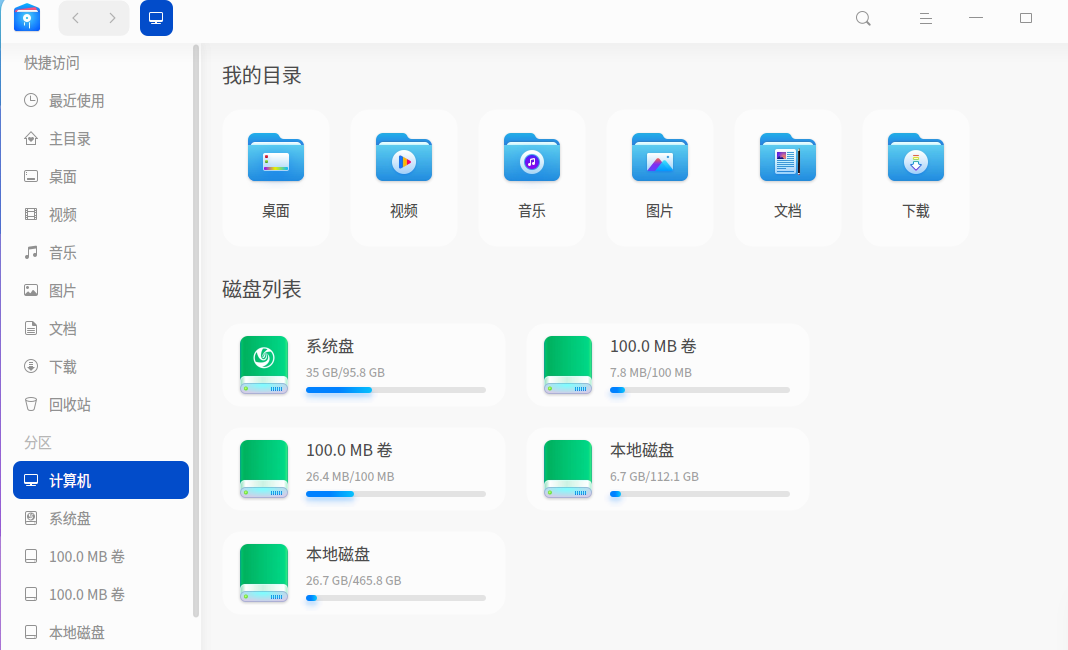
Task: Open the 下载 folder icon in 我的目录
Action: [916, 157]
